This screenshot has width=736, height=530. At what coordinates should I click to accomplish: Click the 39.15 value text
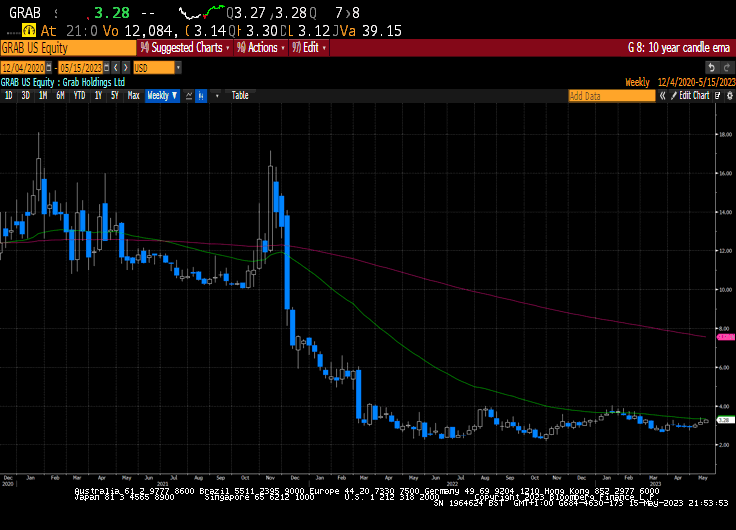(x=382, y=31)
